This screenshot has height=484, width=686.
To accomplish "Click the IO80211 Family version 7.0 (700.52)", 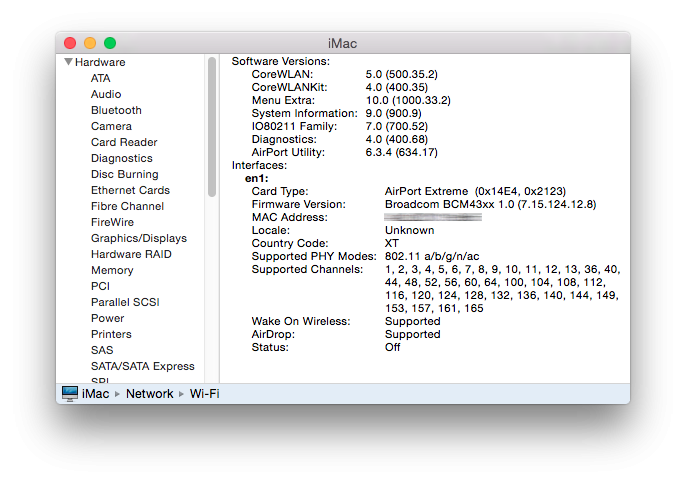I will coord(397,126).
